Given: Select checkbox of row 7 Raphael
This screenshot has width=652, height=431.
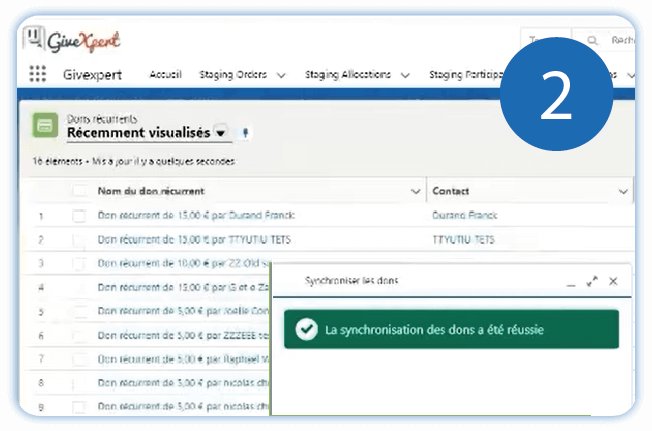Looking at the screenshot, I should tap(79, 359).
